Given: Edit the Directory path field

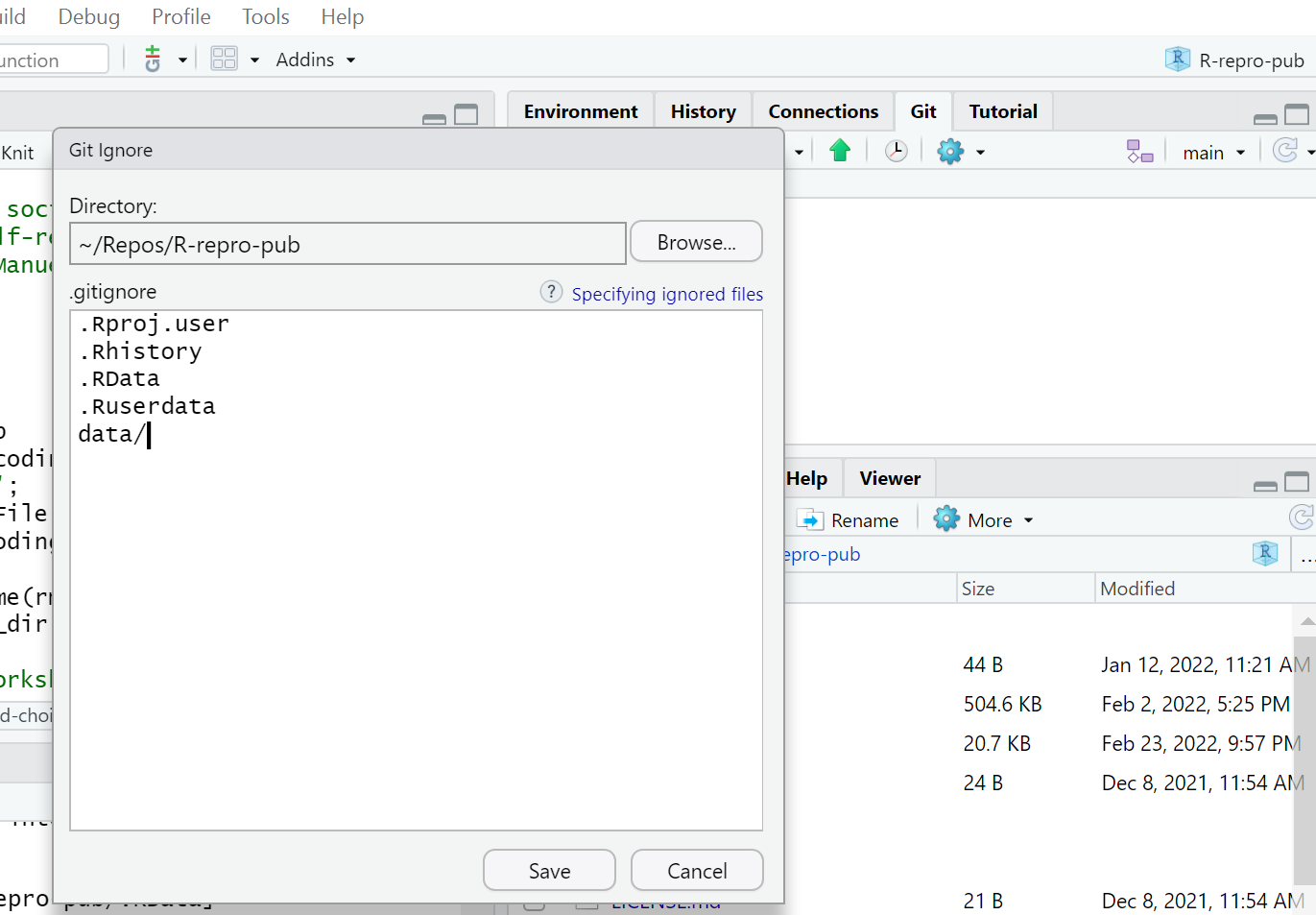Looking at the screenshot, I should [x=347, y=244].
